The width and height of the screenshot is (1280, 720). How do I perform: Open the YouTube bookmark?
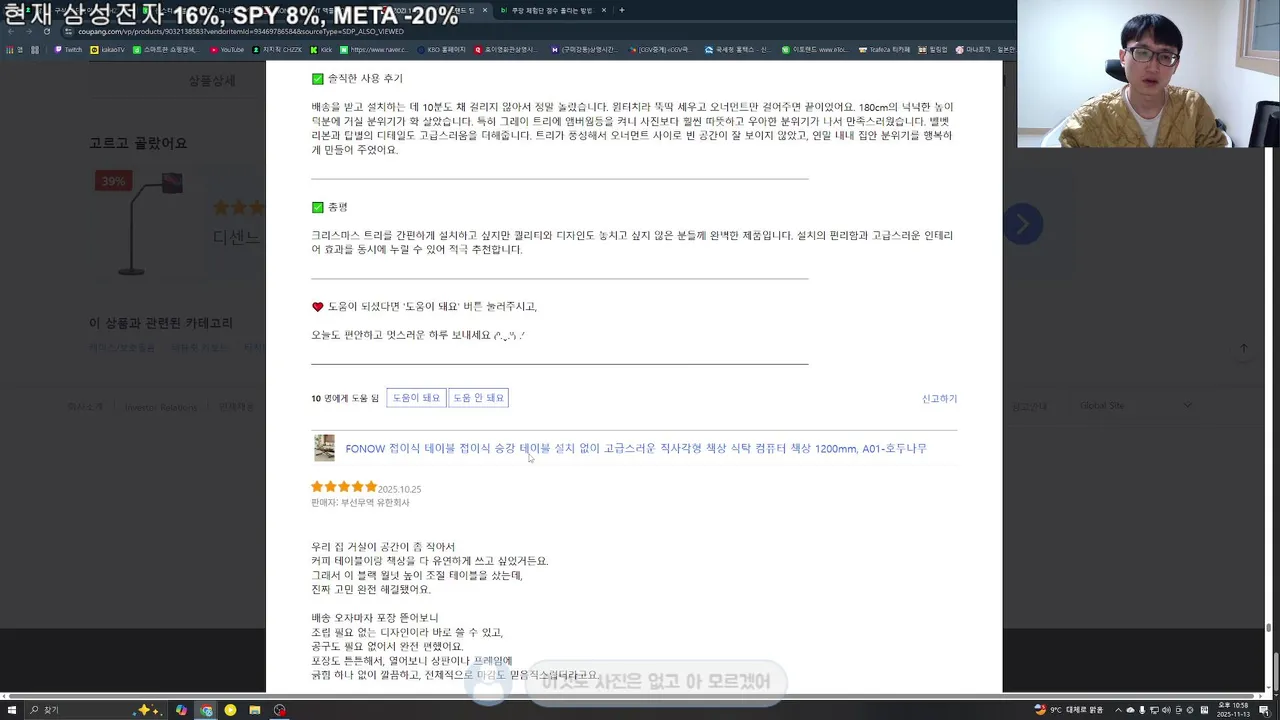[x=227, y=49]
